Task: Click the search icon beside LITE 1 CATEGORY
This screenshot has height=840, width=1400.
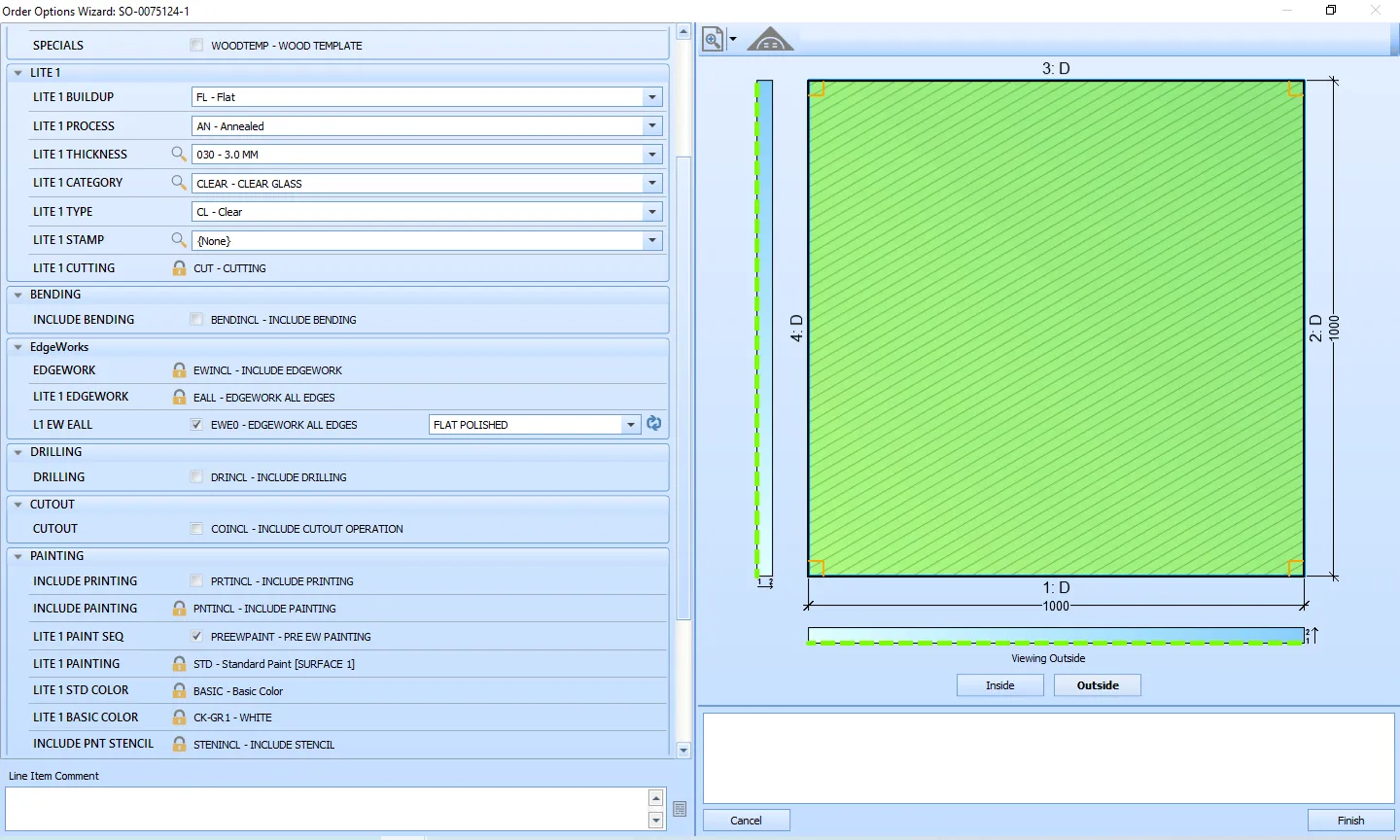Action: click(x=179, y=182)
